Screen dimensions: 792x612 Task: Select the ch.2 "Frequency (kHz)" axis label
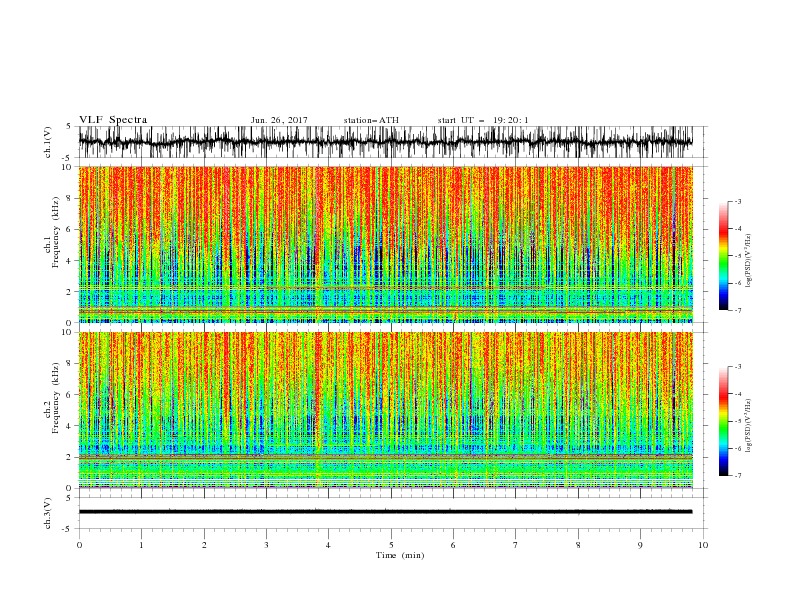55,398
